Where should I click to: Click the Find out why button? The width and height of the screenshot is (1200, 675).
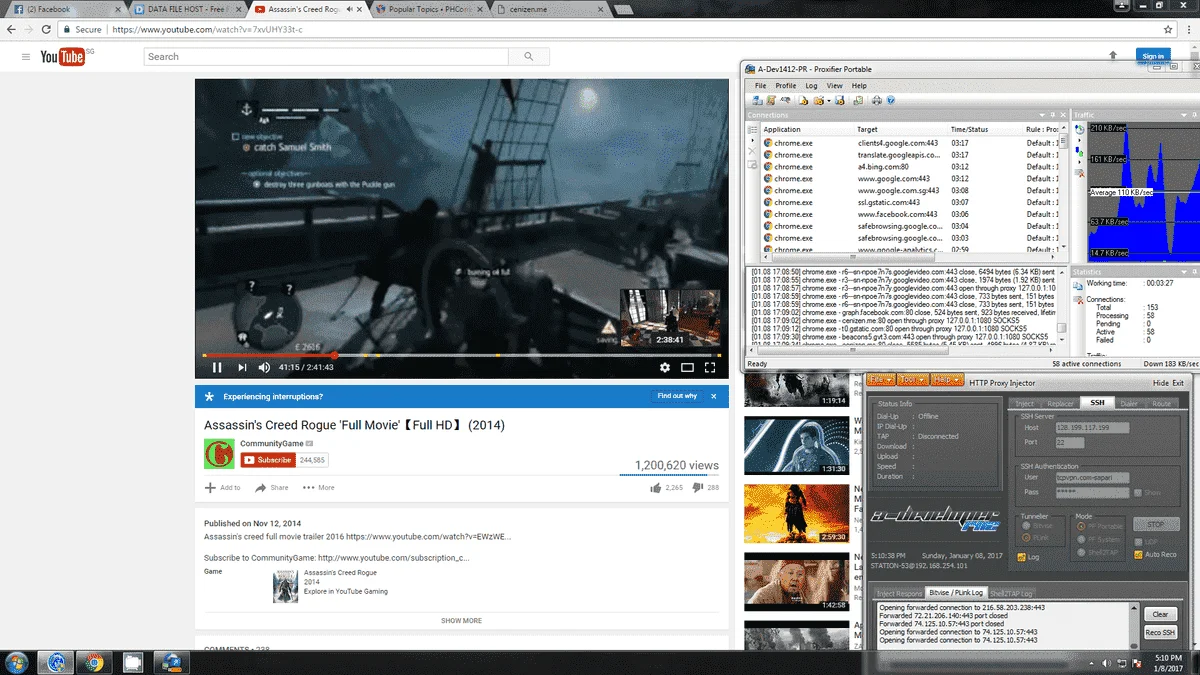(677, 396)
